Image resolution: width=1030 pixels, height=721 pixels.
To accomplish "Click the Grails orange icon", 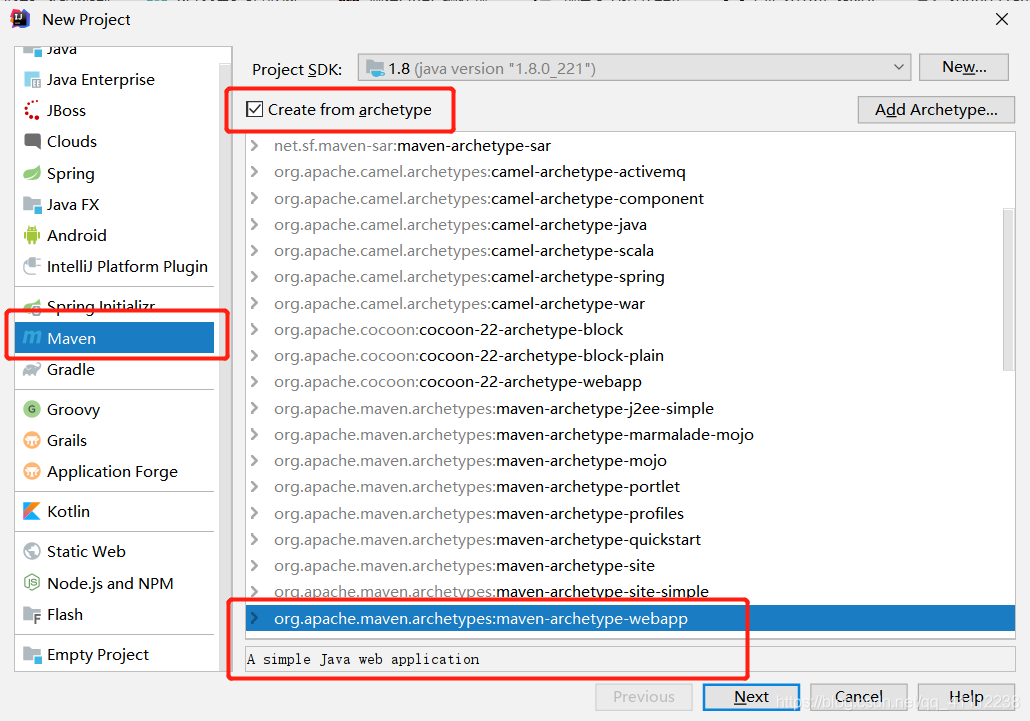I will pos(32,440).
